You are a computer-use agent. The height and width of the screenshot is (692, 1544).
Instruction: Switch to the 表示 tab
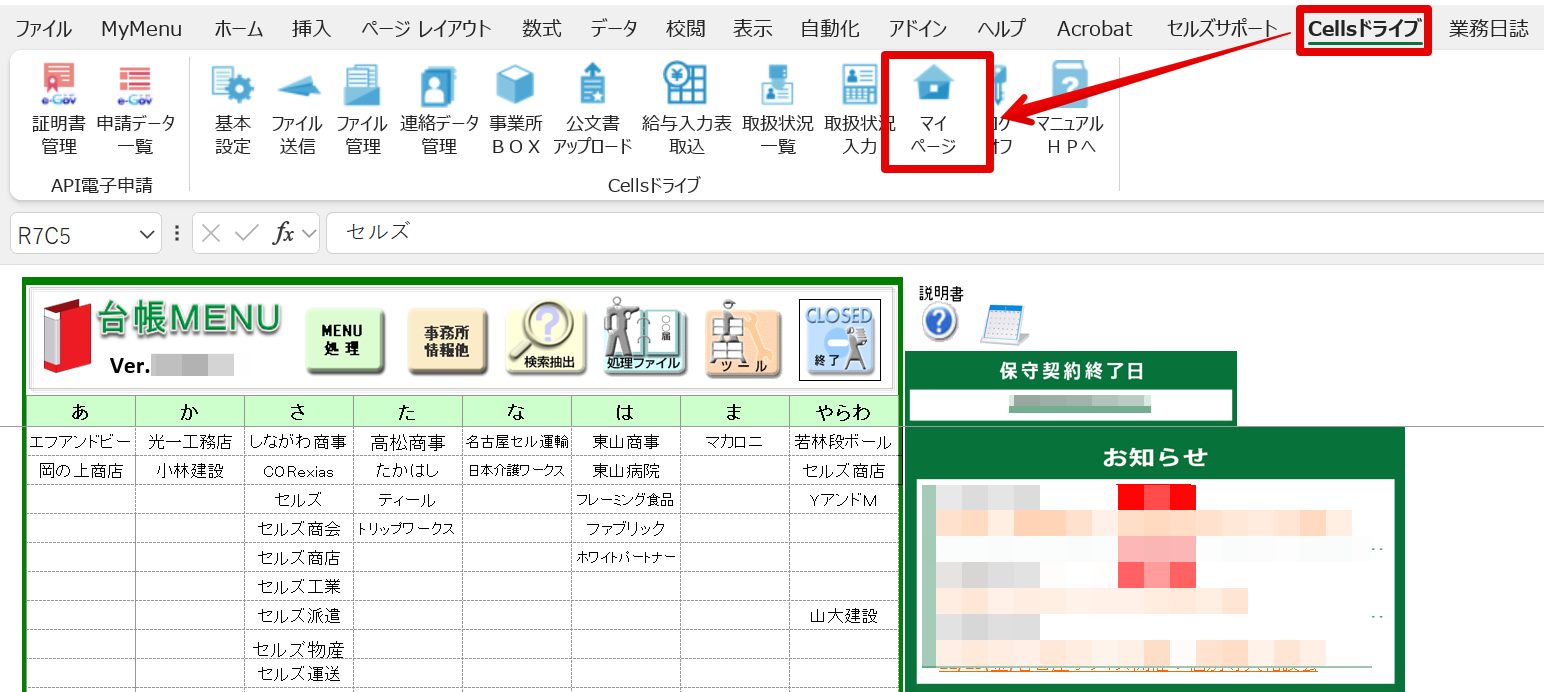click(753, 29)
